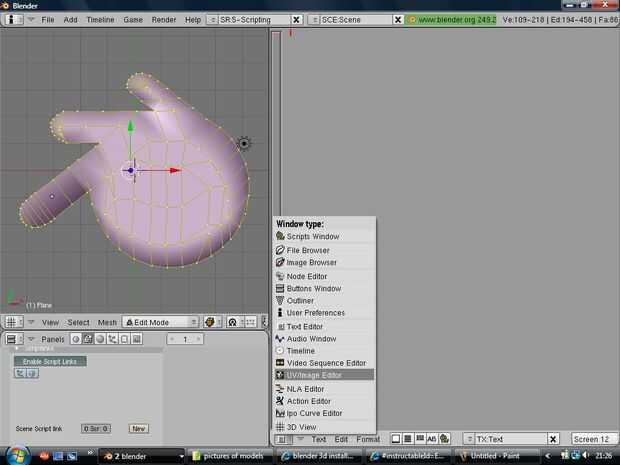Open the Edit Mode dropdown
Image resolution: width=620 pixels, height=465 pixels.
tap(160, 322)
